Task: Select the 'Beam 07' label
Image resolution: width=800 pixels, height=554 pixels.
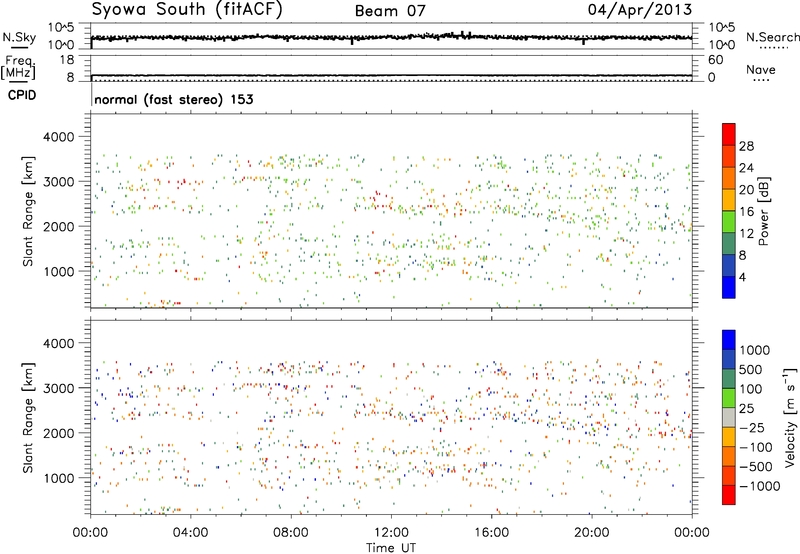Action: pos(390,11)
